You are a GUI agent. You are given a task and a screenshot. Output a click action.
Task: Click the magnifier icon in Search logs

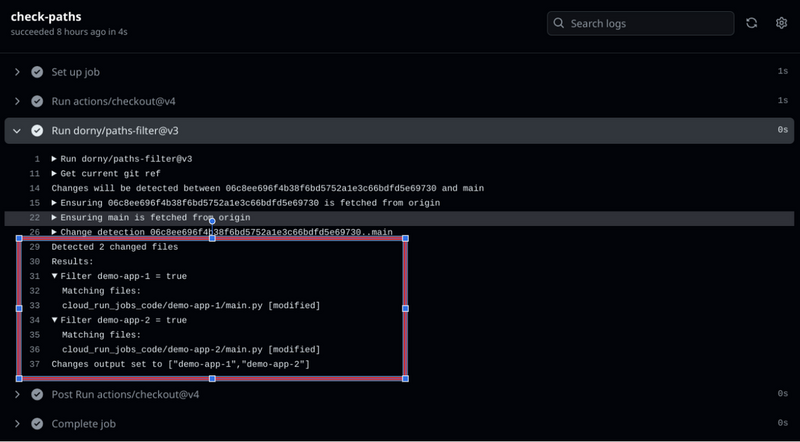[559, 23]
